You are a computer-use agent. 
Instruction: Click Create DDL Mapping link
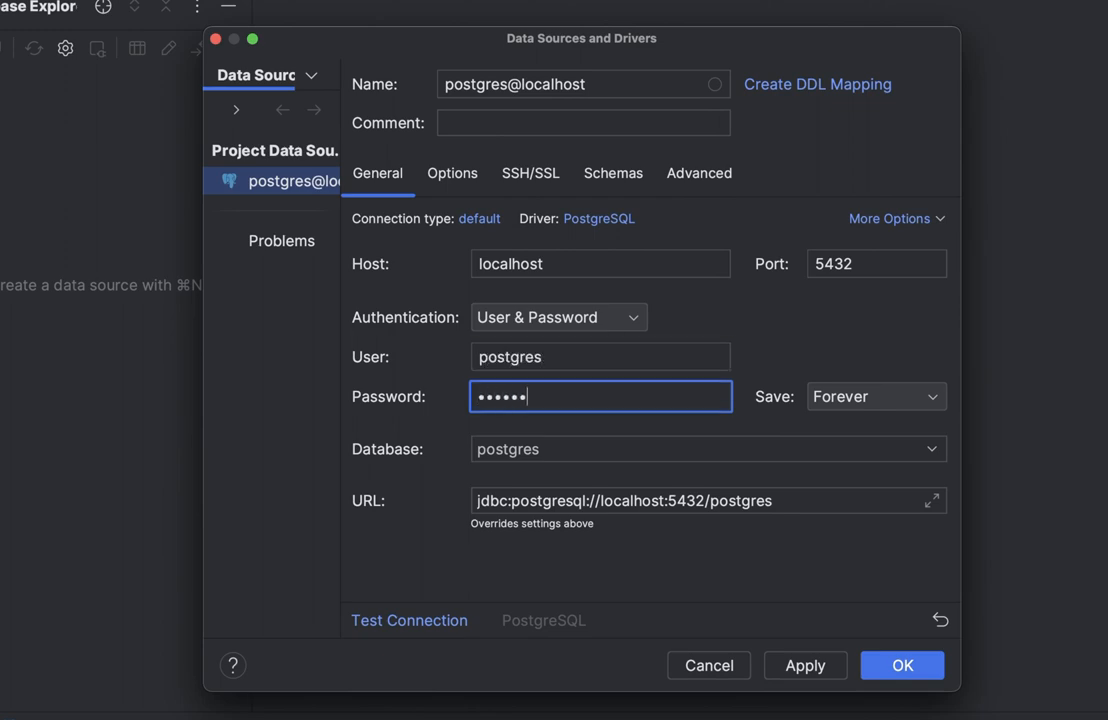click(817, 85)
